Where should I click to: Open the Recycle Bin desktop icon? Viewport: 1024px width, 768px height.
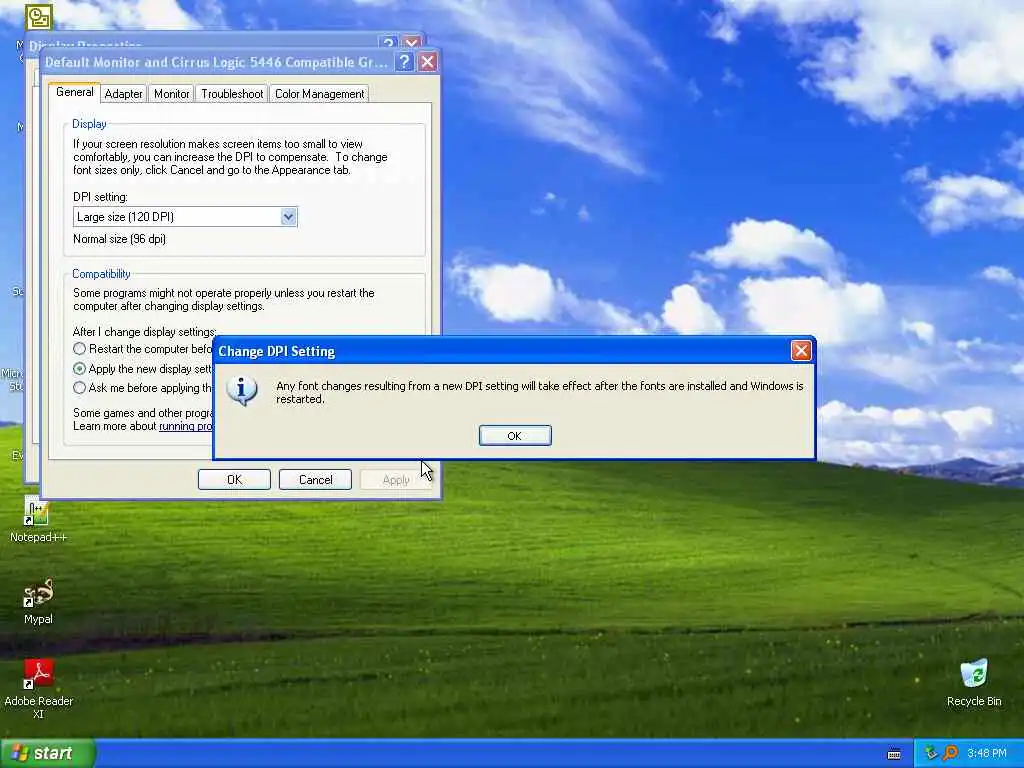point(974,683)
